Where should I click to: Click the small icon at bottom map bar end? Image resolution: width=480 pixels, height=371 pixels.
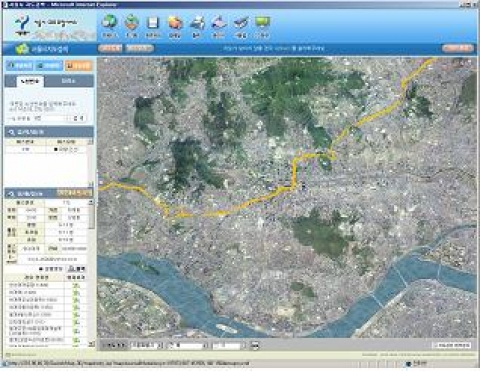coord(255,345)
